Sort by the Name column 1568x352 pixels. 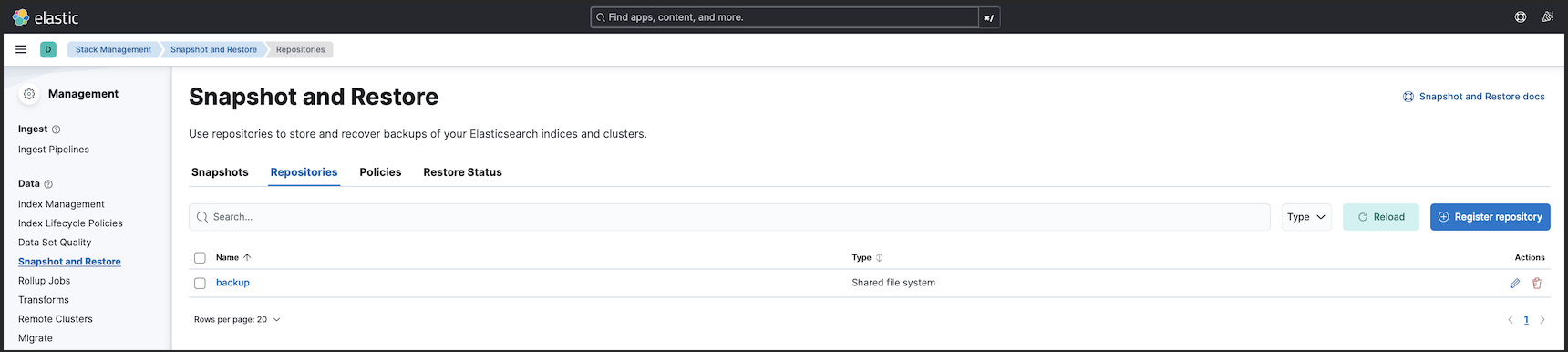coord(233,258)
